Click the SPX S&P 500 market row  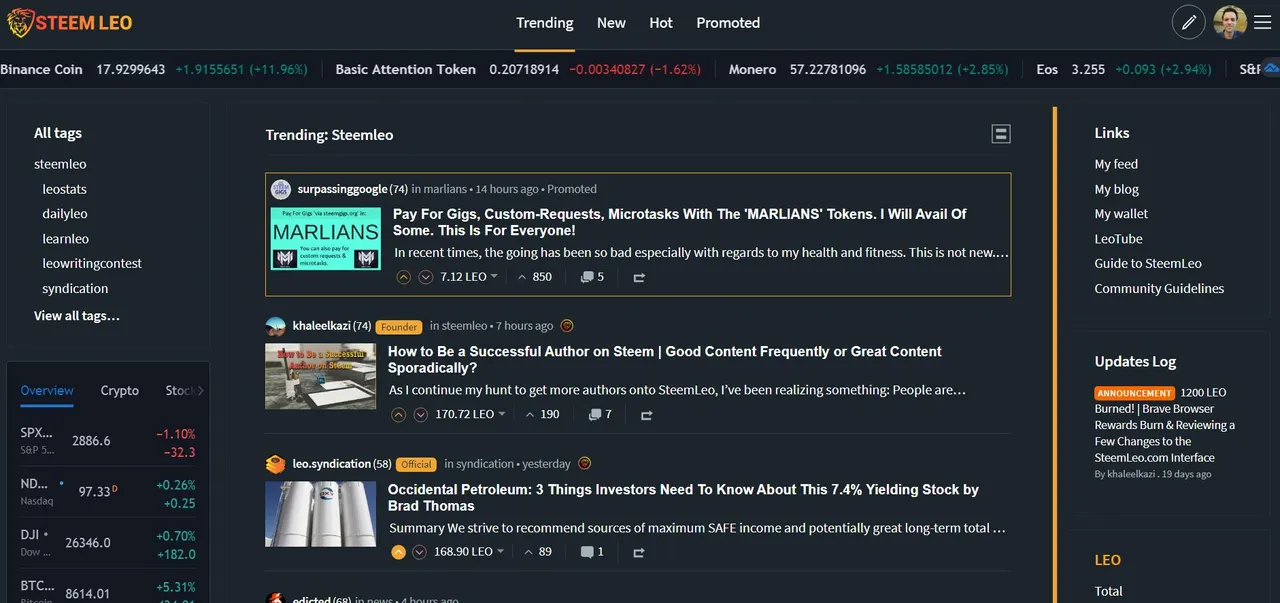tap(108, 442)
